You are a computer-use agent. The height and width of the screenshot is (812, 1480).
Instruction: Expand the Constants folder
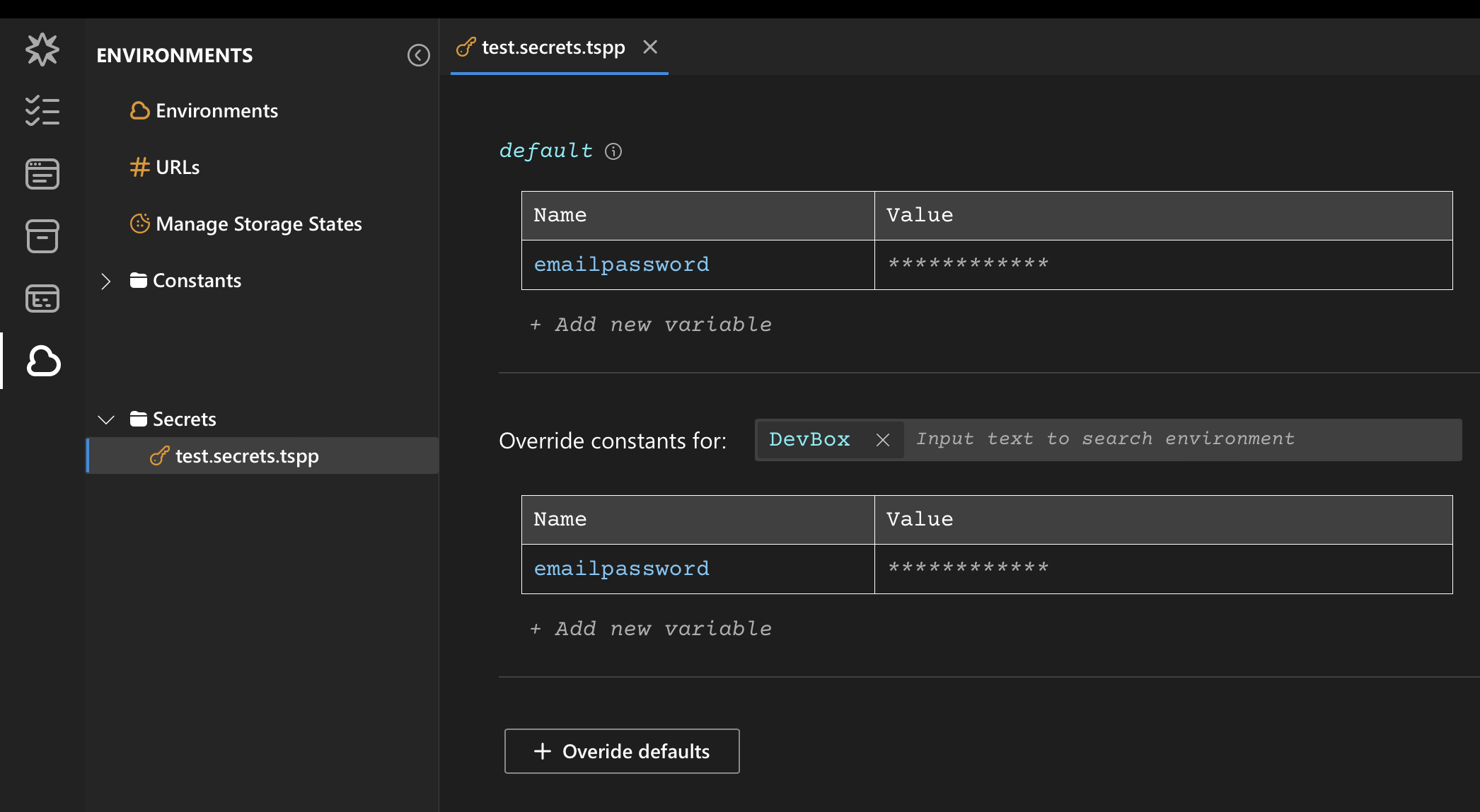[106, 281]
